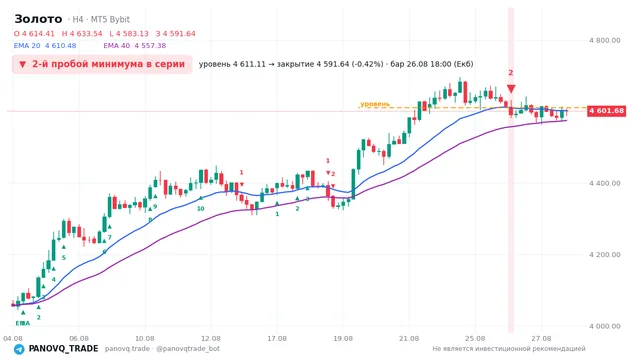Click the green "EMA" marker label
The height and width of the screenshot is (360, 640).
point(23,323)
